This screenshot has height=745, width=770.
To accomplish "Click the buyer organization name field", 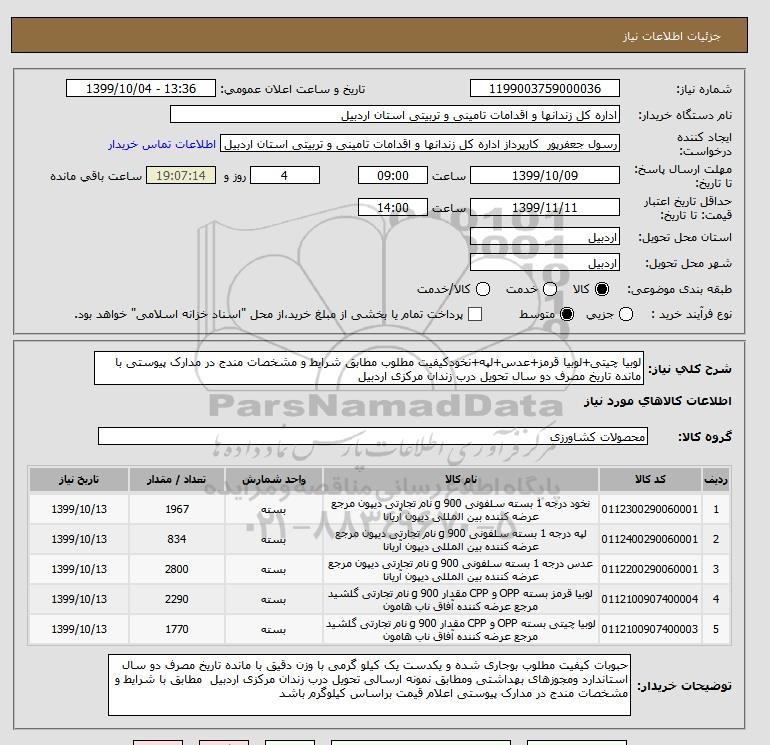I will [x=395, y=114].
